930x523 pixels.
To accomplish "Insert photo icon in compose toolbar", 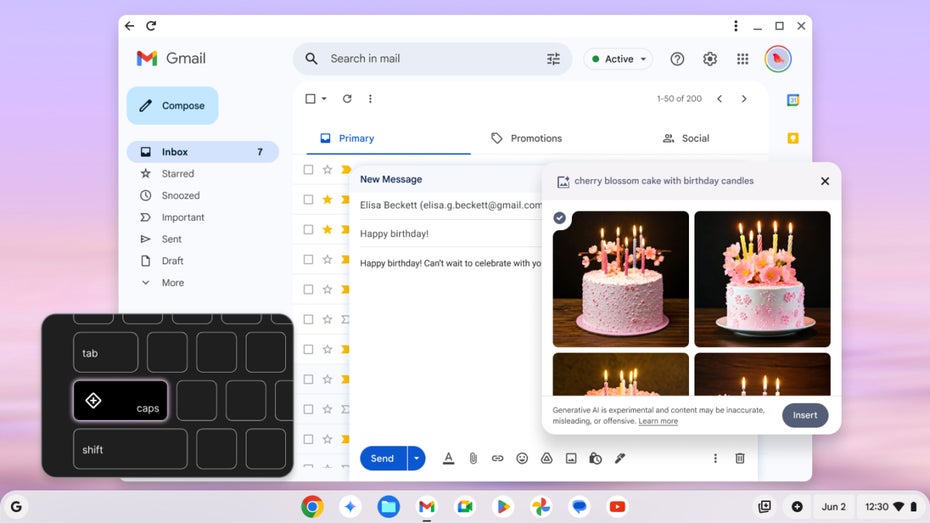I will [571, 458].
